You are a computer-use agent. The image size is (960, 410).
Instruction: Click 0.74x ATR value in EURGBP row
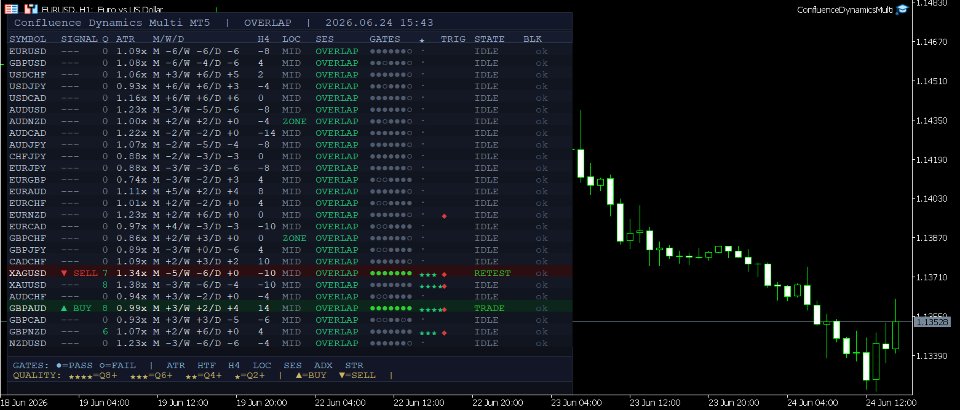click(132, 180)
